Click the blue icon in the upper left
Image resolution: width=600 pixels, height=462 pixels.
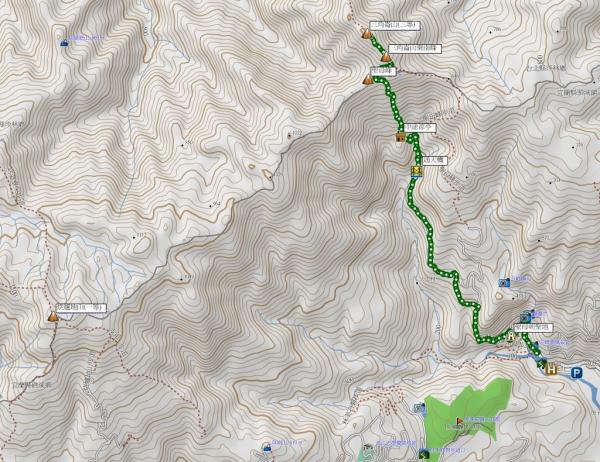[65, 43]
